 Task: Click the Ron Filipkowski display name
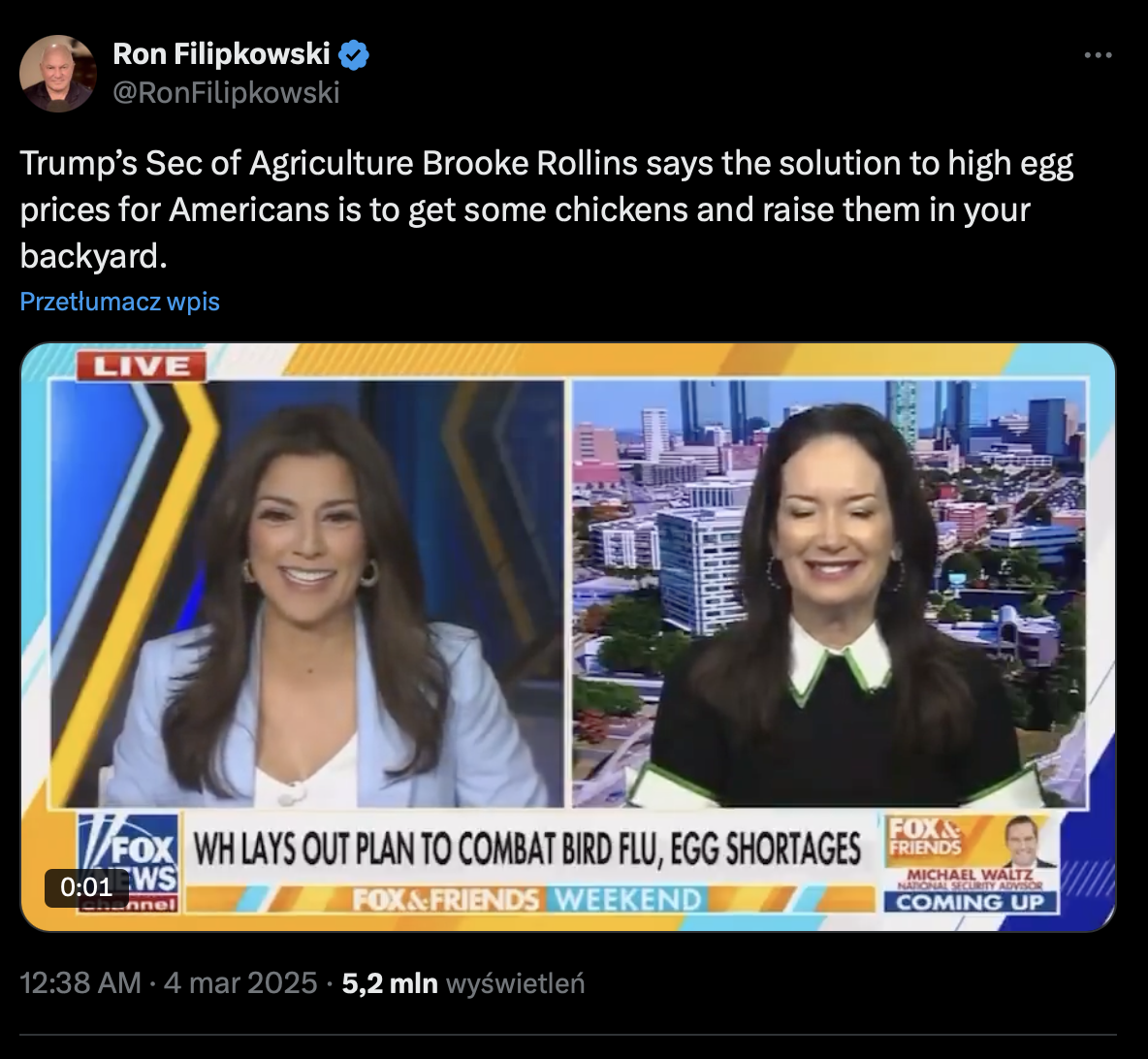tap(221, 54)
